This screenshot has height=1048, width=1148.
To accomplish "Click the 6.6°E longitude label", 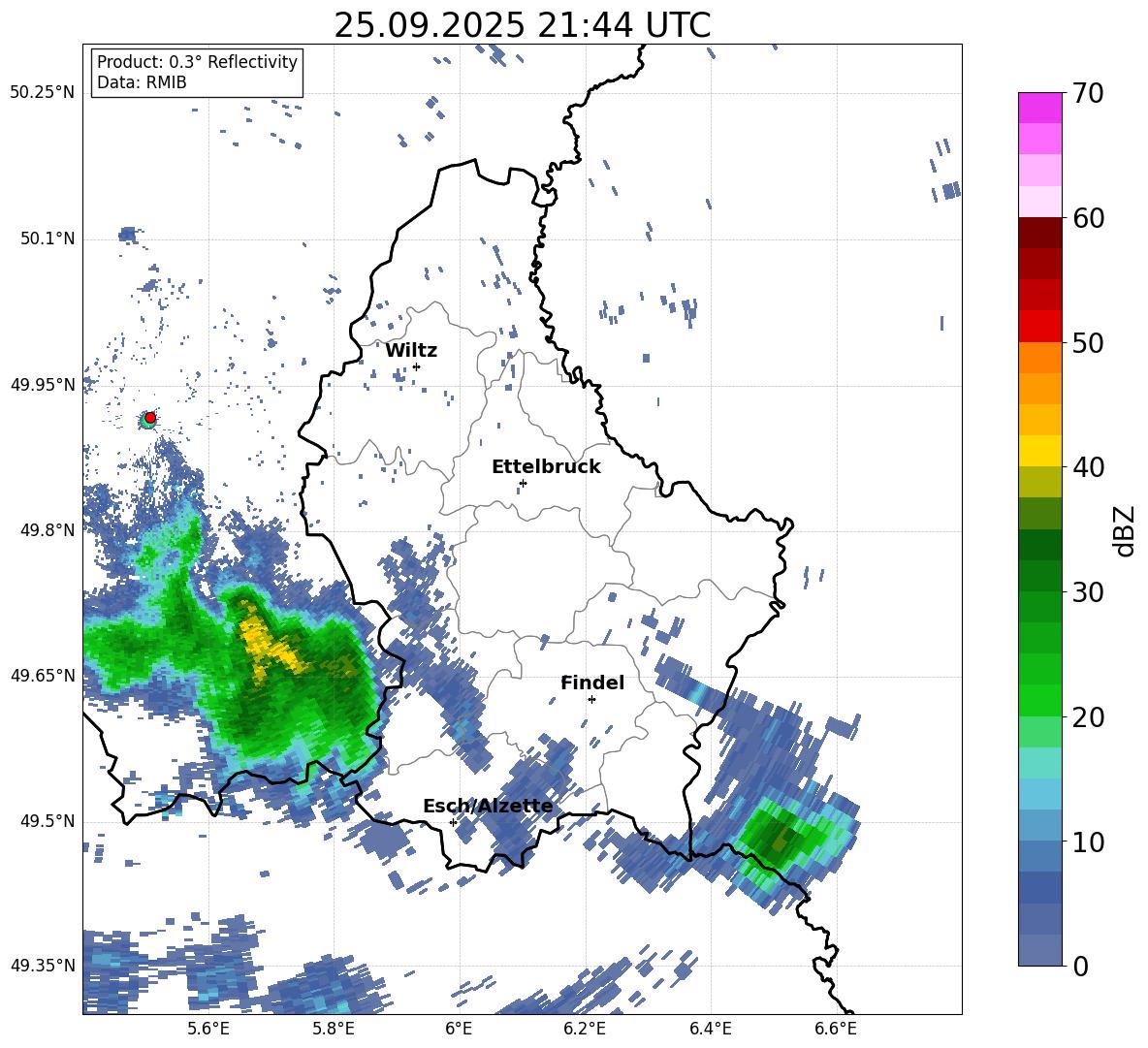I will (836, 1029).
